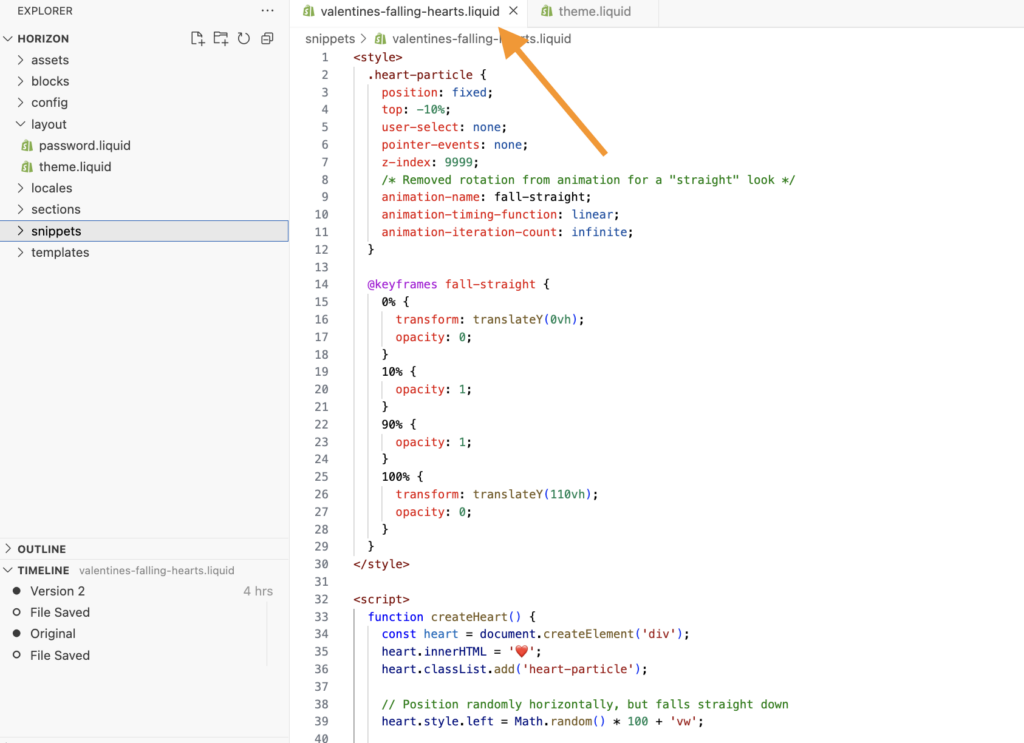Click the New Folder icon in Explorer
This screenshot has width=1024, height=743.
(x=221, y=39)
